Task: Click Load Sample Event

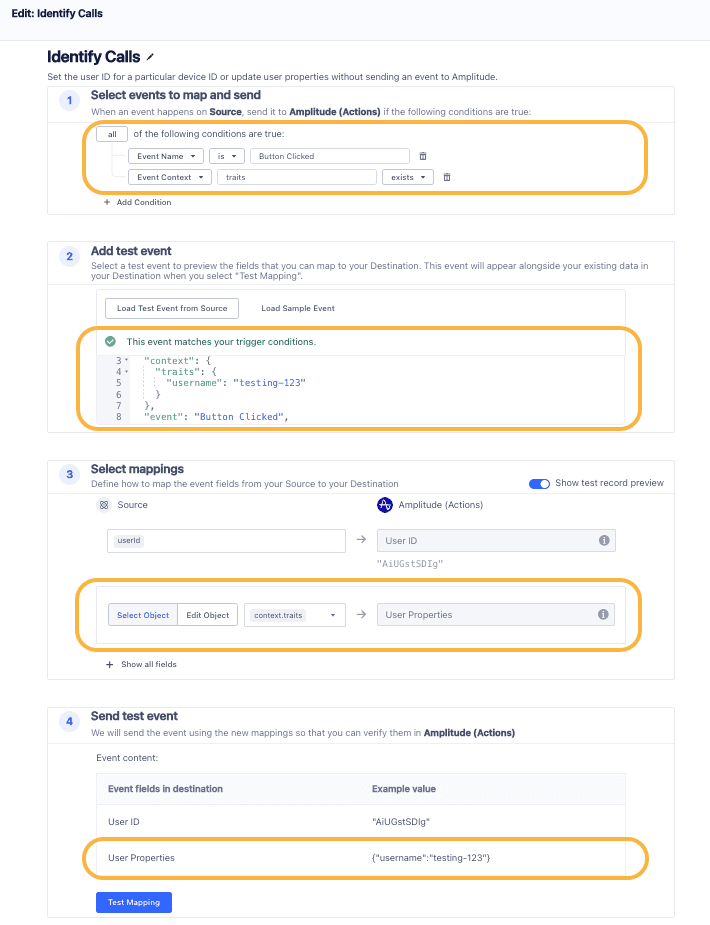Action: 297,308
